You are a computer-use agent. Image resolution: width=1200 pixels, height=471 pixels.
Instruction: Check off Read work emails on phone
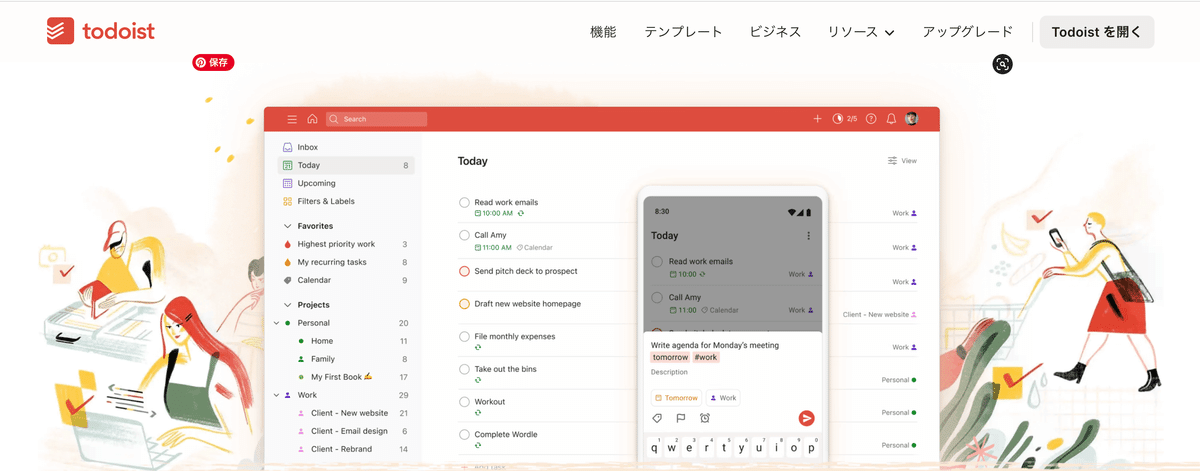point(657,262)
